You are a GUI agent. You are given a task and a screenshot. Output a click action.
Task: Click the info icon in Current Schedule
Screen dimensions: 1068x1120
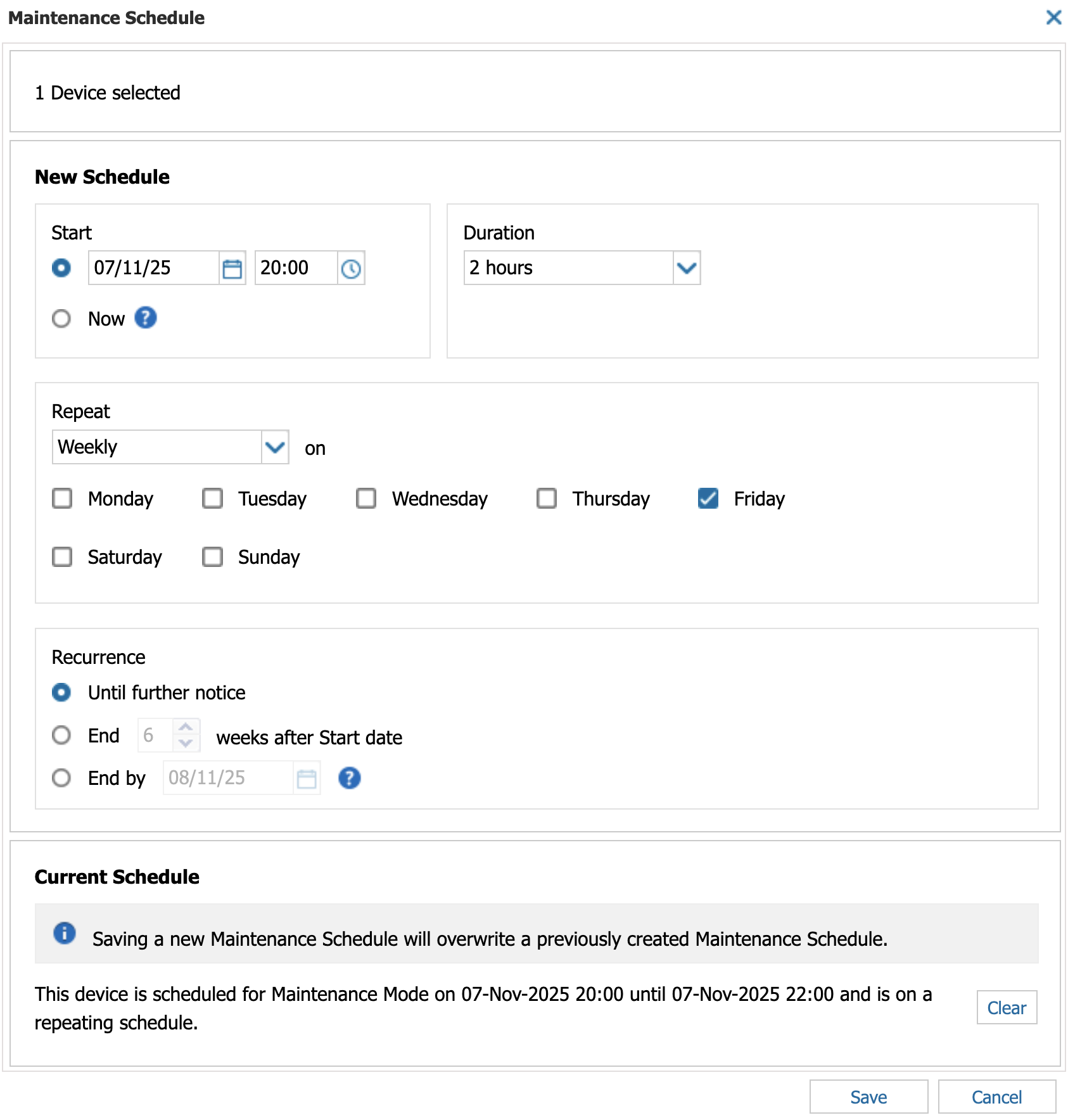(x=65, y=933)
